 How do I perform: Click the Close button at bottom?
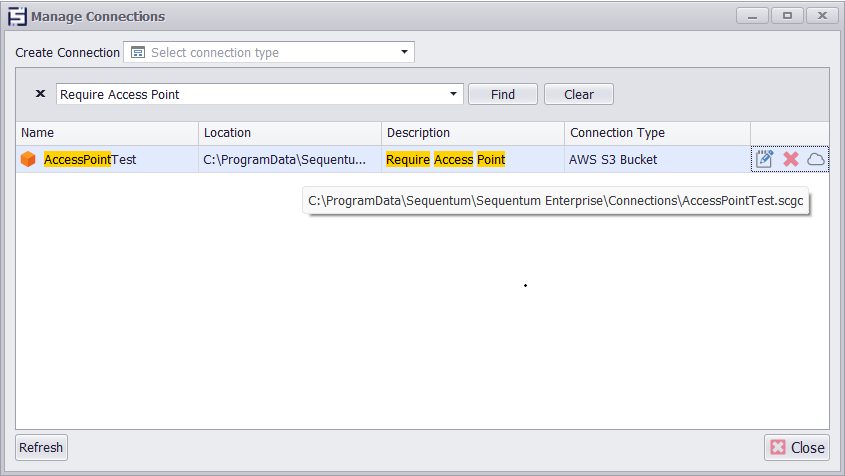796,447
